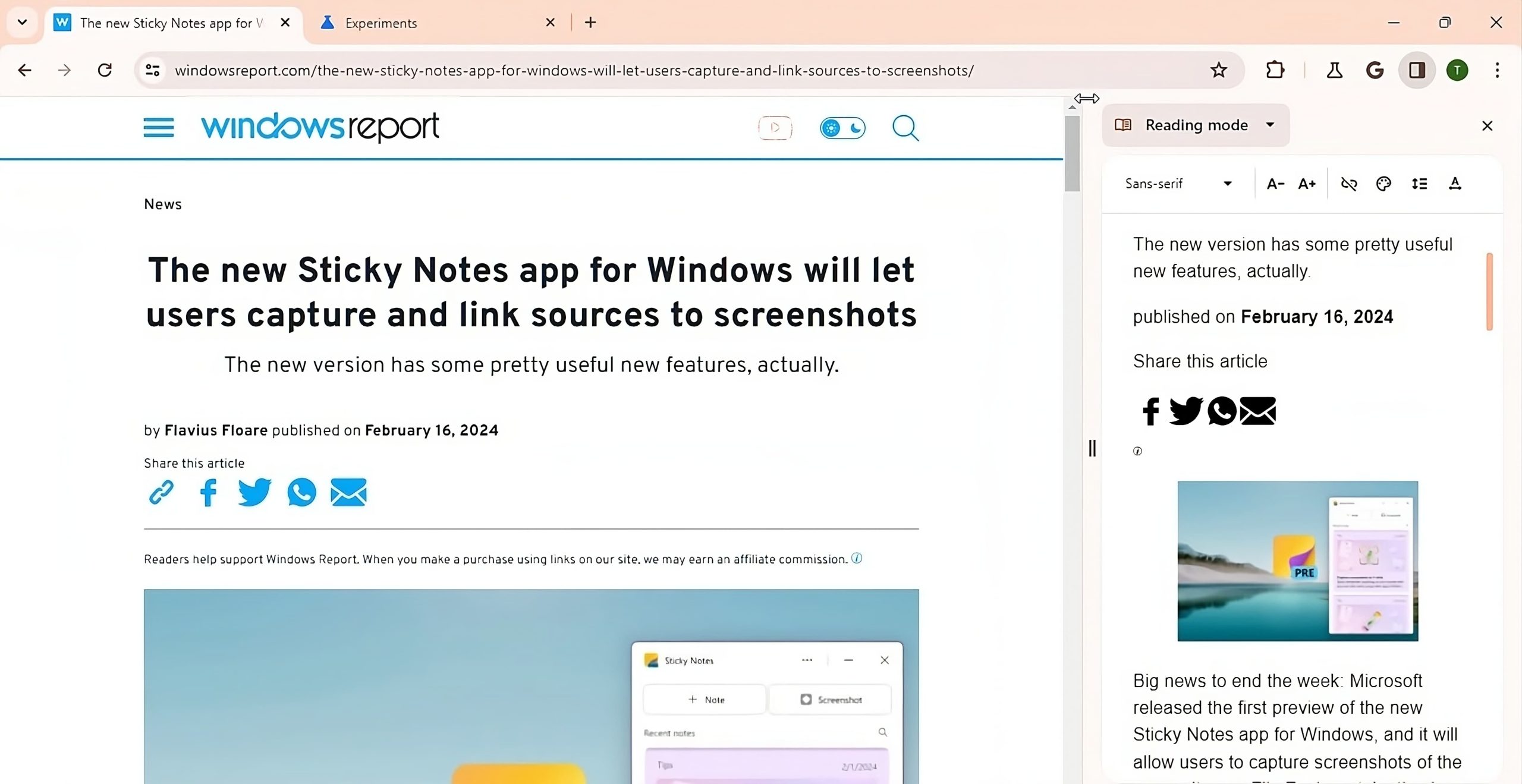This screenshot has height=784, width=1522.
Task: Reload the current page
Action: tap(105, 70)
